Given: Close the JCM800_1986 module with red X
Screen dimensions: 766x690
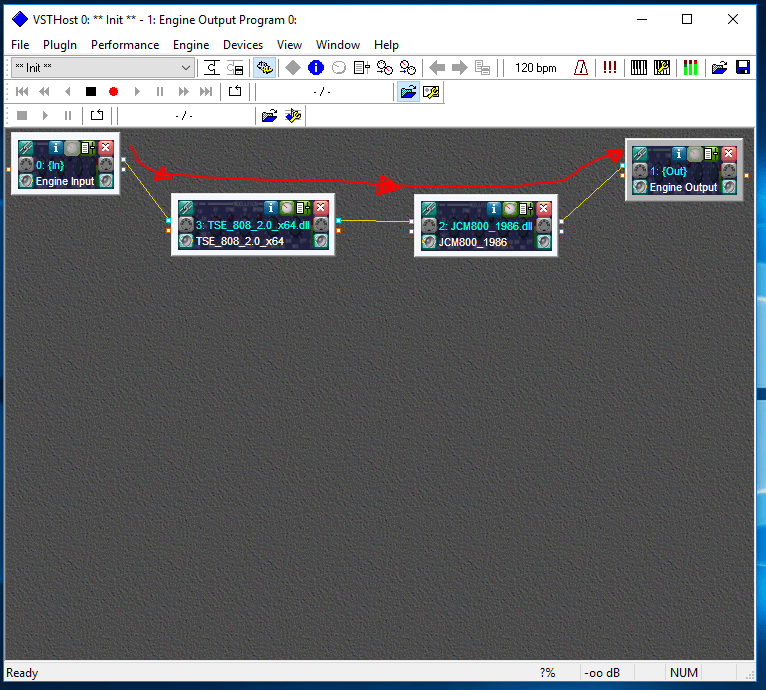Looking at the screenshot, I should click(x=543, y=209).
